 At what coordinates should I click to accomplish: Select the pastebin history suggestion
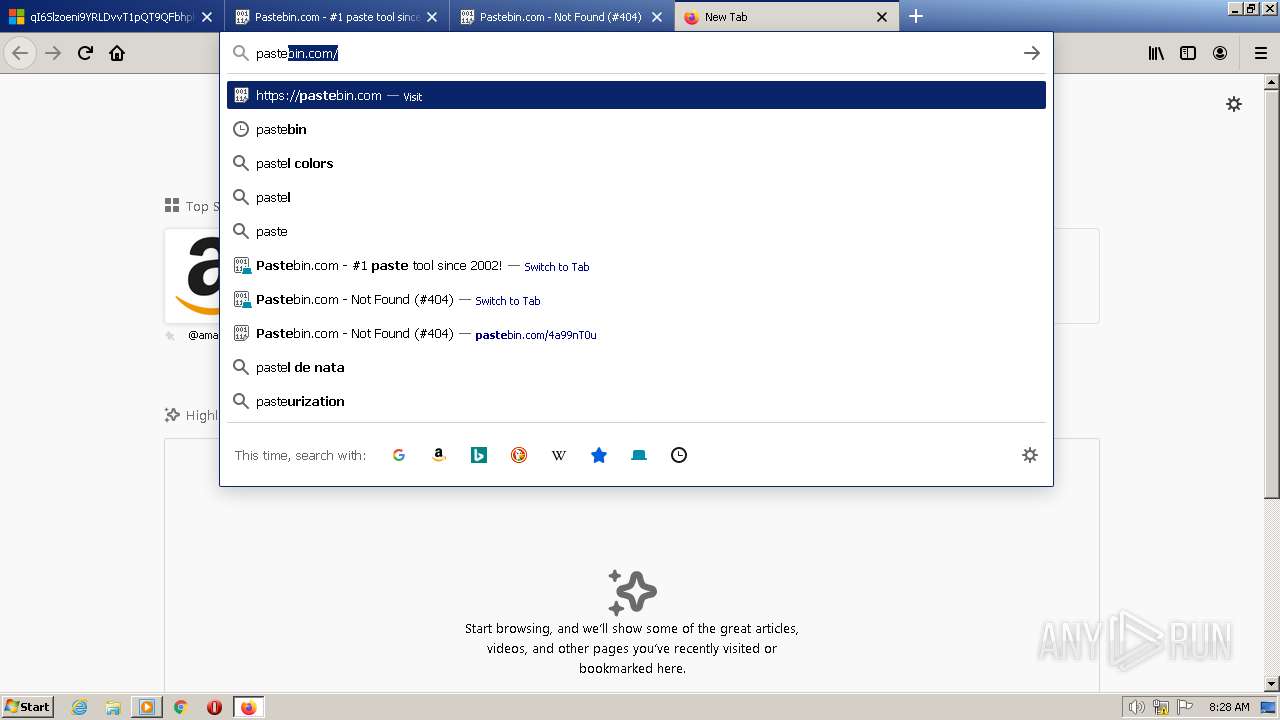click(636, 129)
